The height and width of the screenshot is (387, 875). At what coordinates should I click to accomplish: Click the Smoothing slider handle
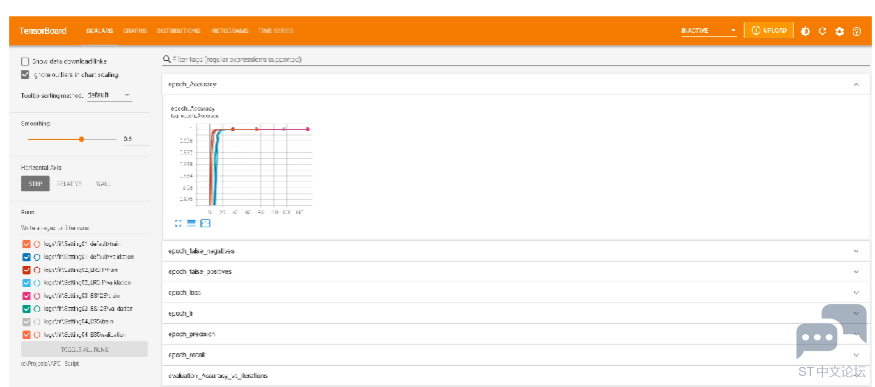tap(81, 139)
